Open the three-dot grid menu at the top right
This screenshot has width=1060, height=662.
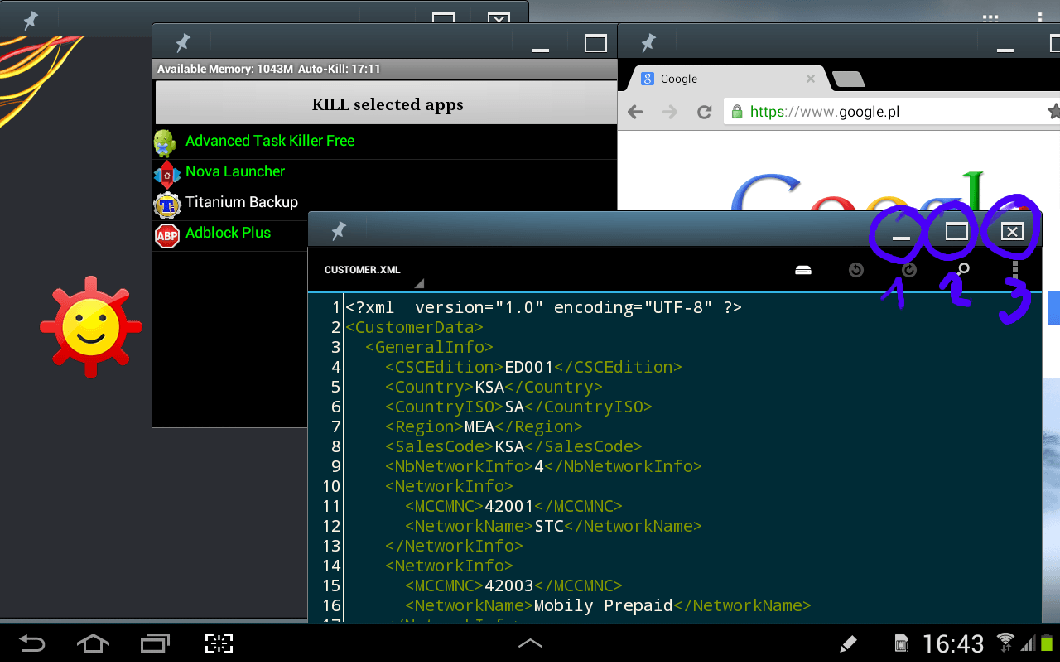tap(990, 17)
